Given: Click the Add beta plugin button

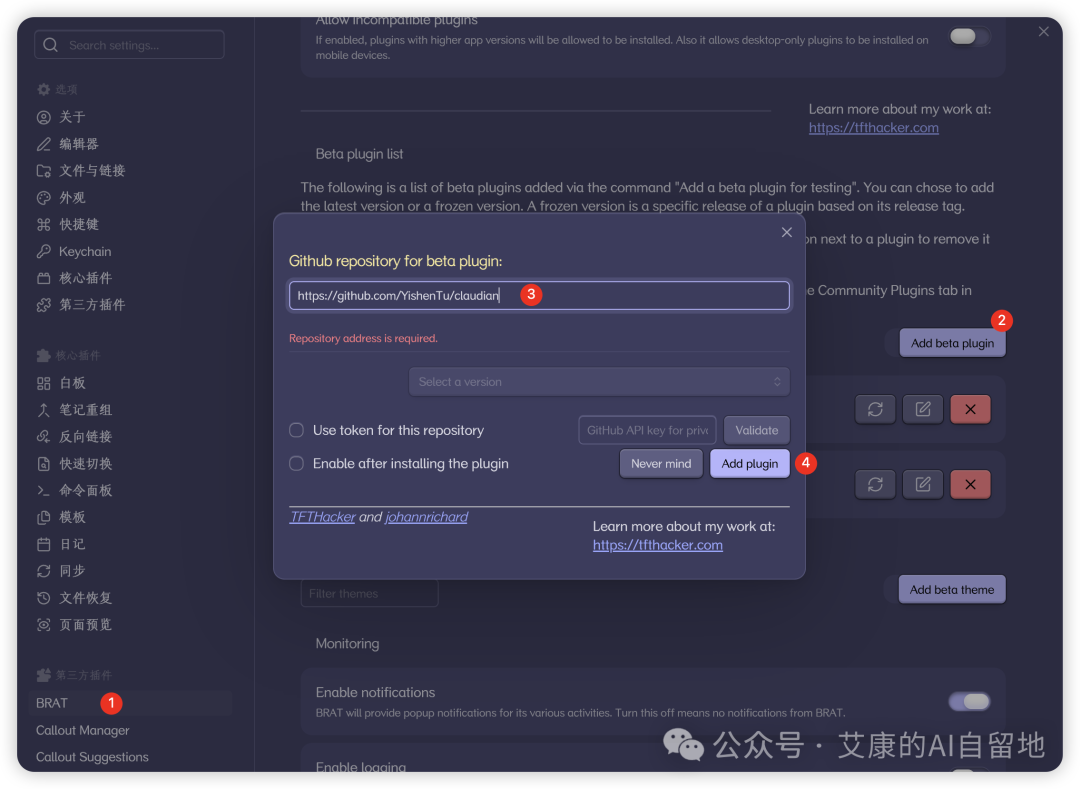Looking at the screenshot, I should tap(952, 344).
